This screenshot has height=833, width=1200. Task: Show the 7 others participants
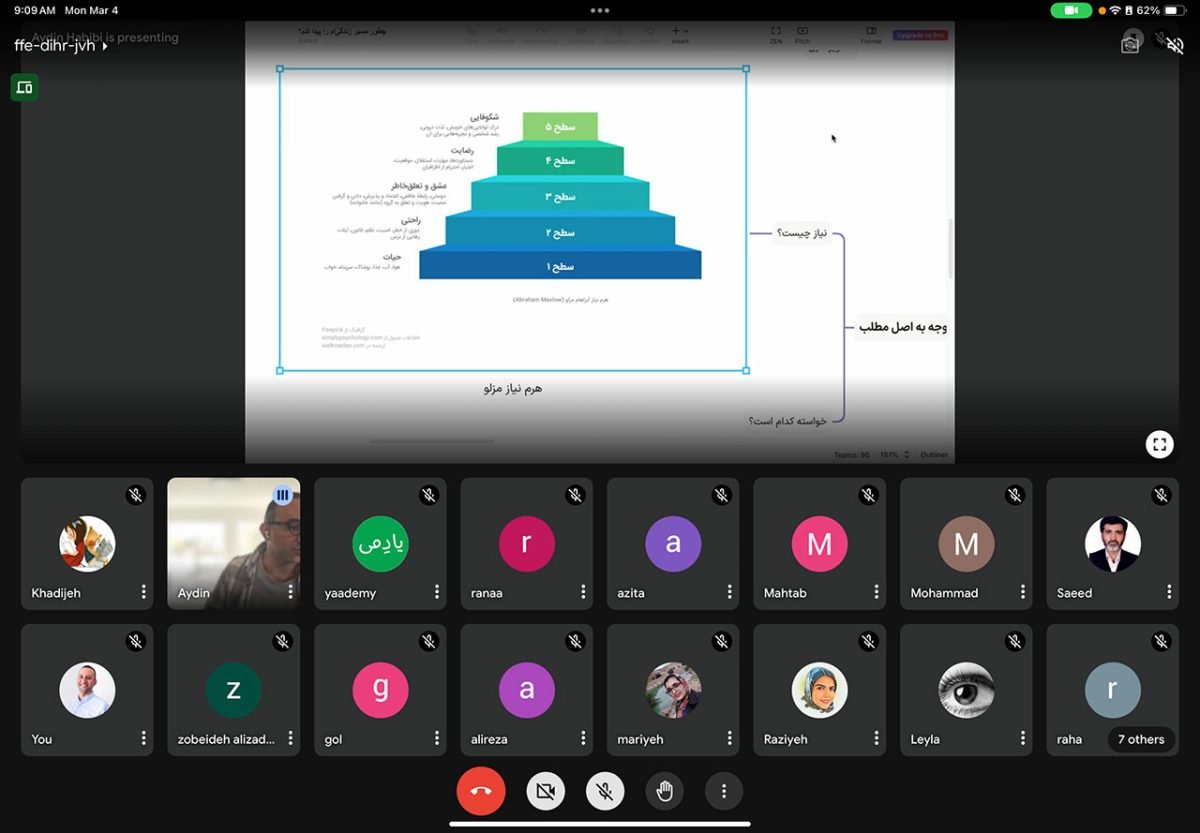point(1141,740)
